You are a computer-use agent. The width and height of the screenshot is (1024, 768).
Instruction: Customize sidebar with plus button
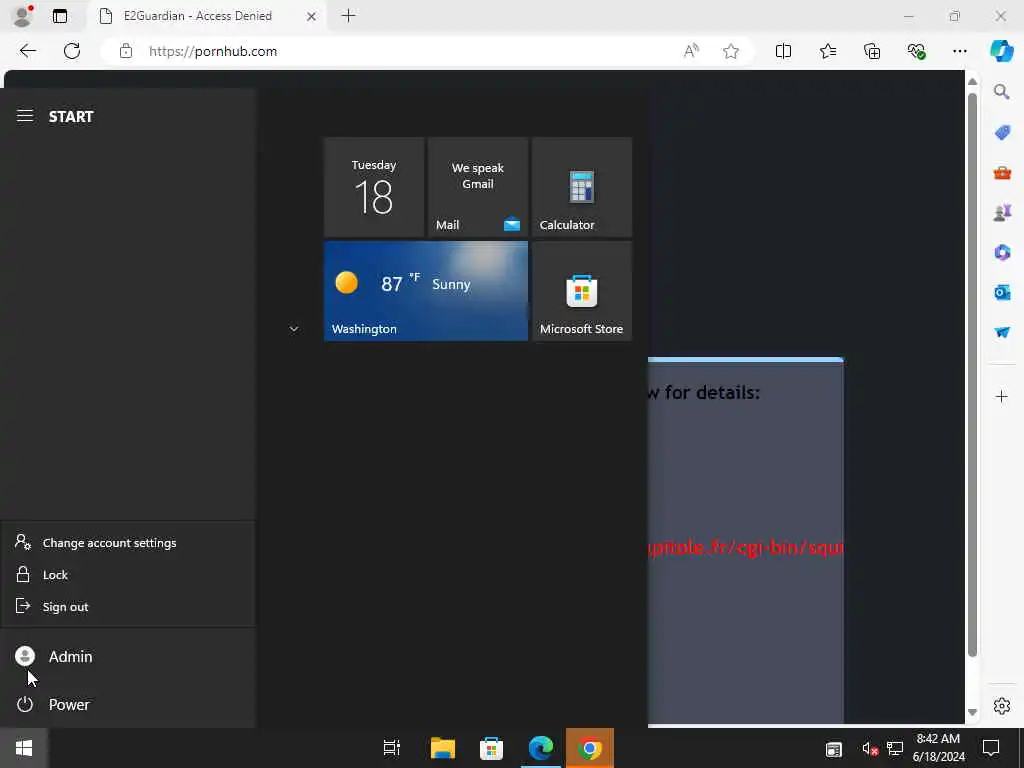pyautogui.click(x=1002, y=396)
